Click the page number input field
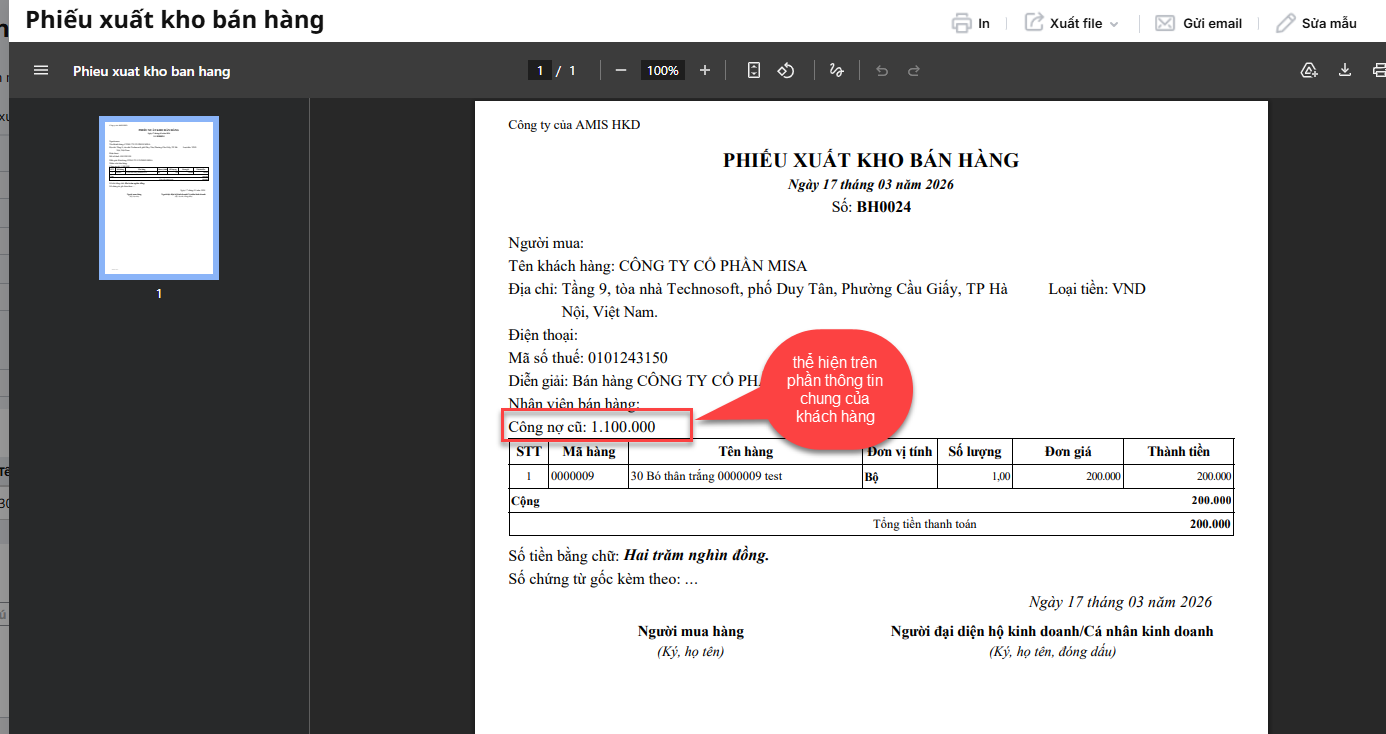Screen dimensions: 1386x734 pyautogui.click(x=540, y=71)
